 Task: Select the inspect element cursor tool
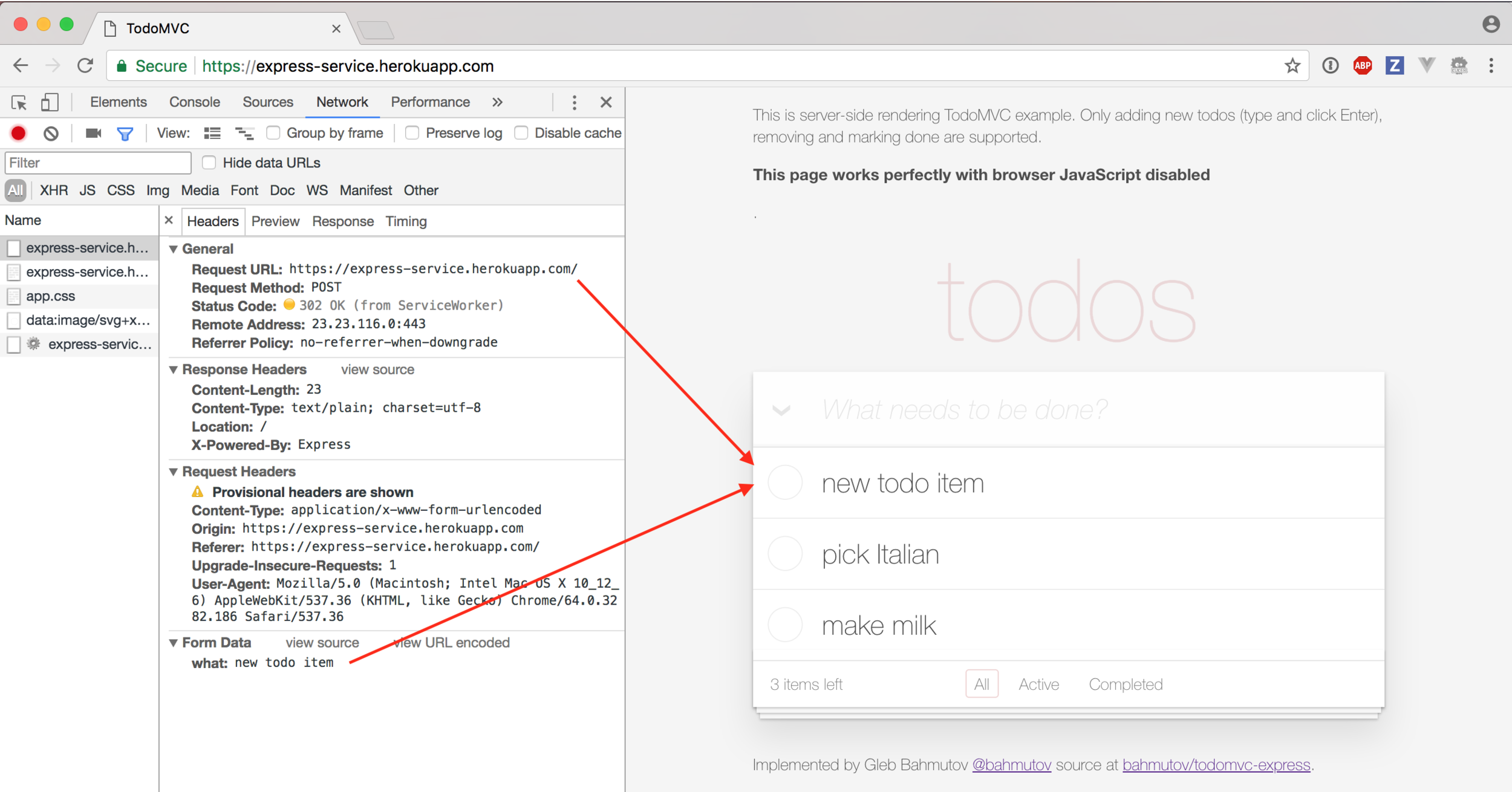tap(19, 102)
